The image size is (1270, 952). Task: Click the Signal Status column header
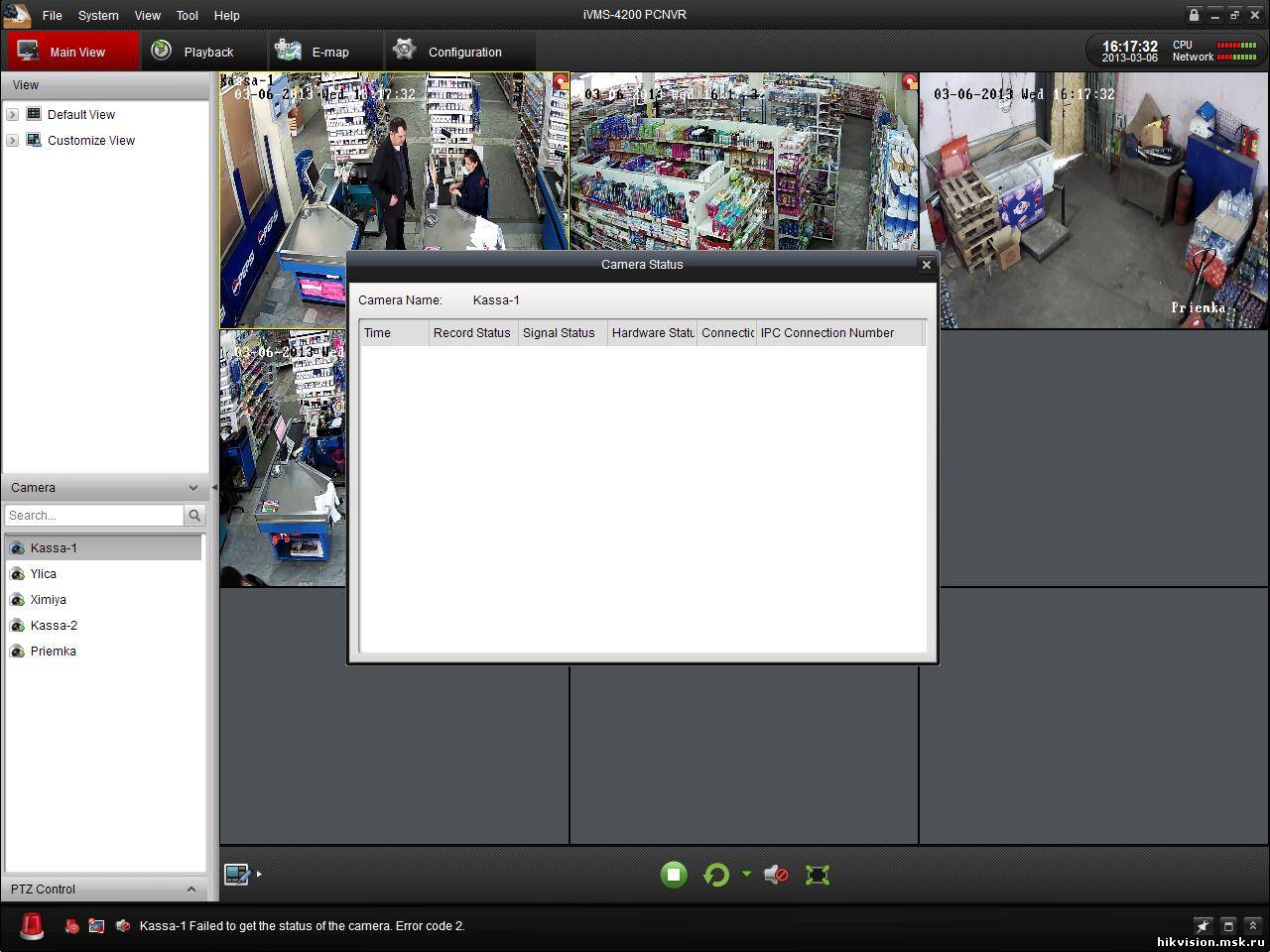pos(563,333)
